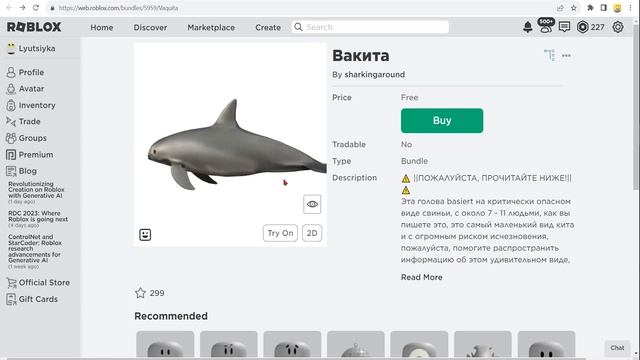Open the Discover tab
The width and height of the screenshot is (640, 360).
pyautogui.click(x=150, y=27)
